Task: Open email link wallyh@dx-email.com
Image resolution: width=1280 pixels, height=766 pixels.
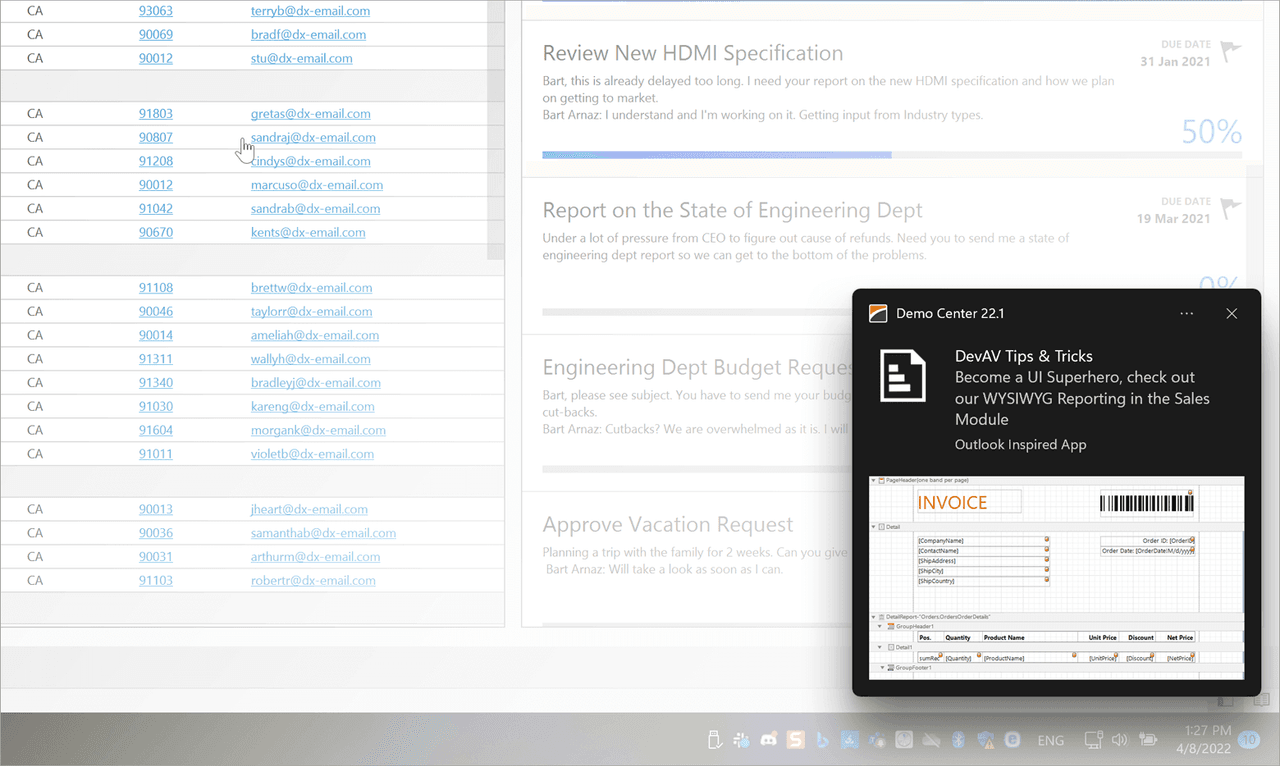Action: (x=311, y=358)
